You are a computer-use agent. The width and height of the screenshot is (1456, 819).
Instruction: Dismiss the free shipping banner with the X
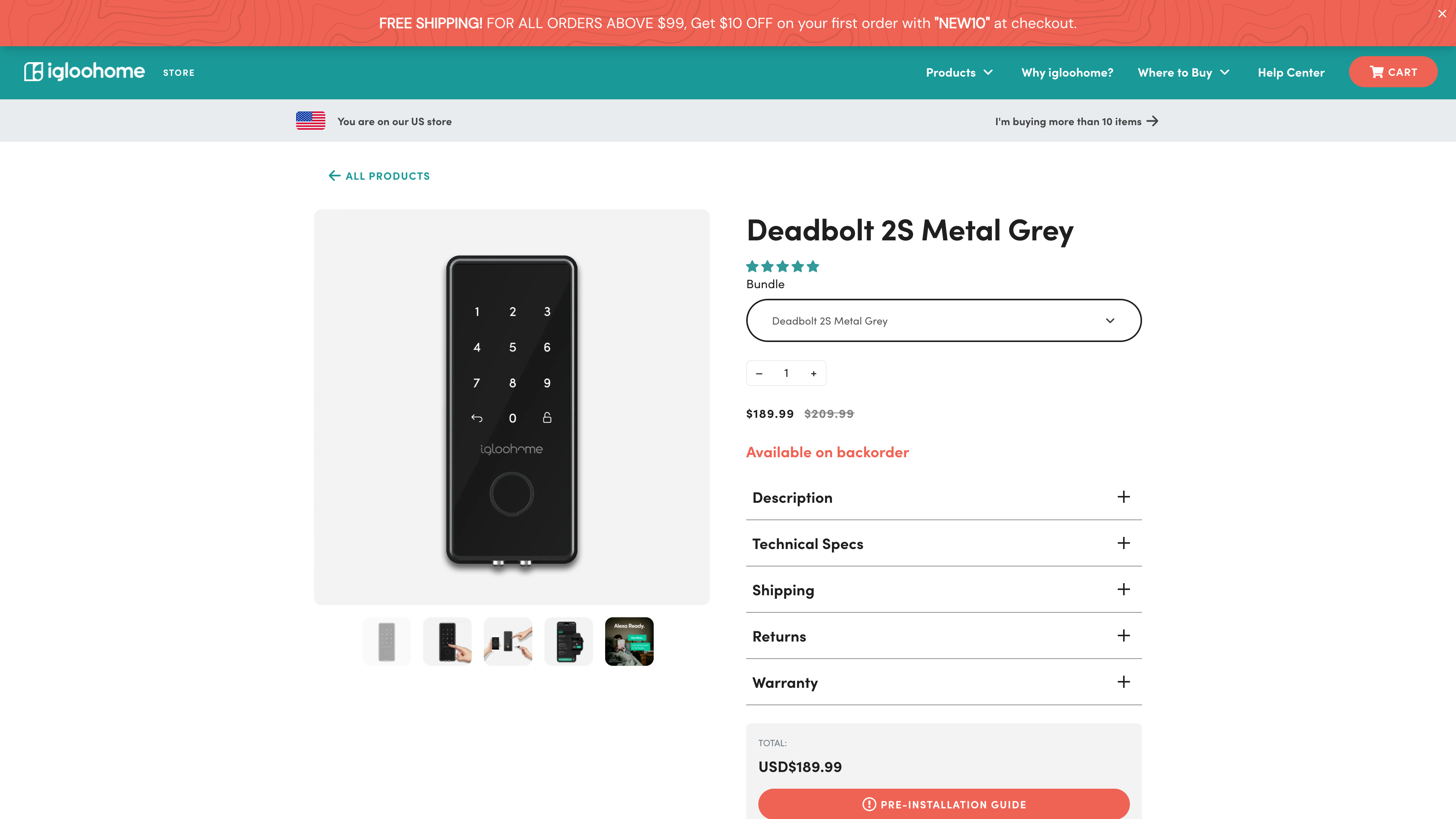[1442, 13]
